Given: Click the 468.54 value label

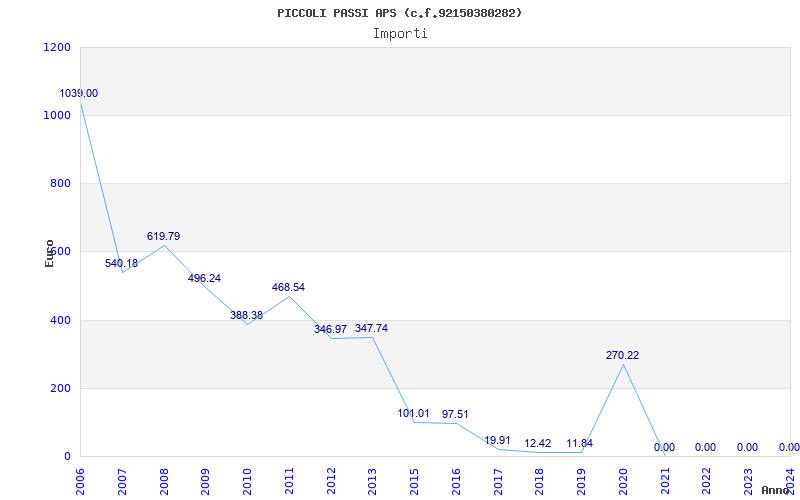Looking at the screenshot, I should pyautogui.click(x=288, y=287).
